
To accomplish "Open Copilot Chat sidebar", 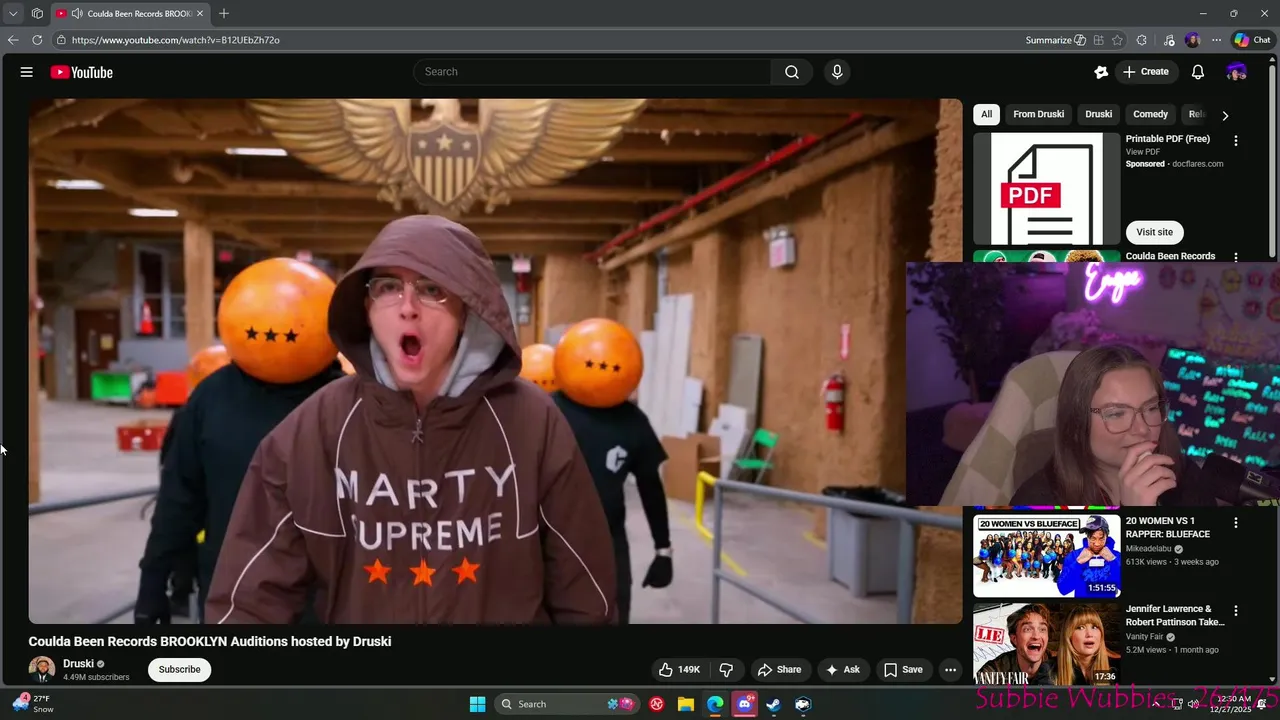I will coord(1252,40).
